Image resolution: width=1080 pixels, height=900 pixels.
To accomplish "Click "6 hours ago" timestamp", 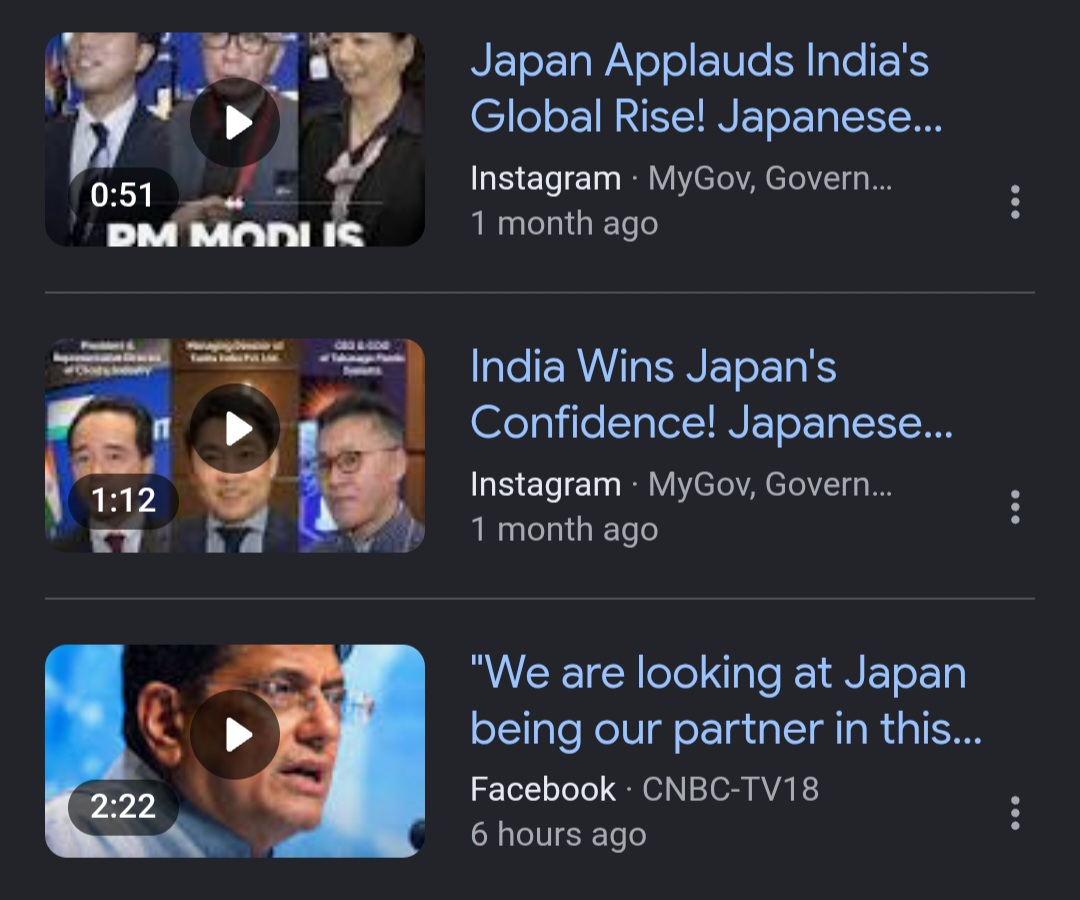I will tap(559, 835).
